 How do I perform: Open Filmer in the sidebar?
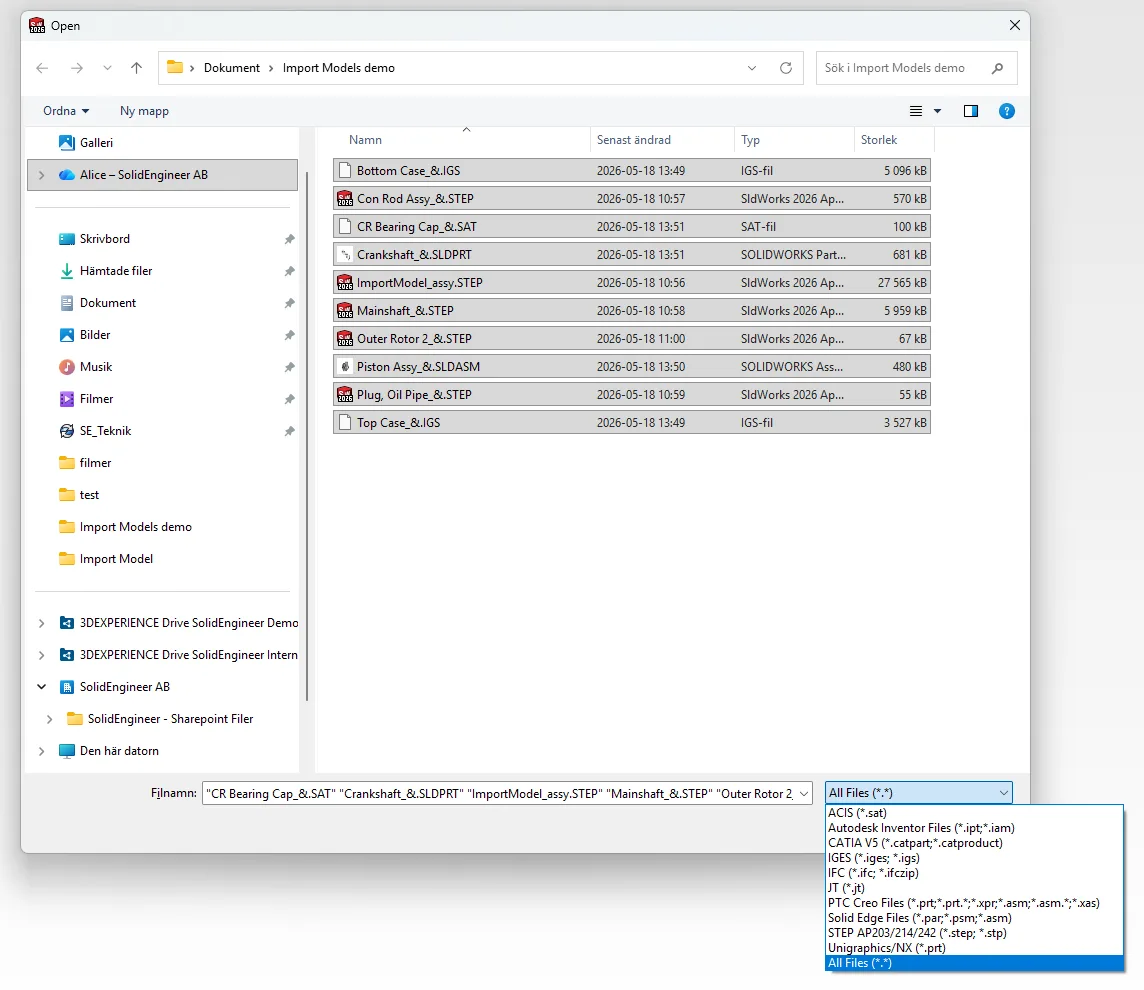[x=96, y=399]
